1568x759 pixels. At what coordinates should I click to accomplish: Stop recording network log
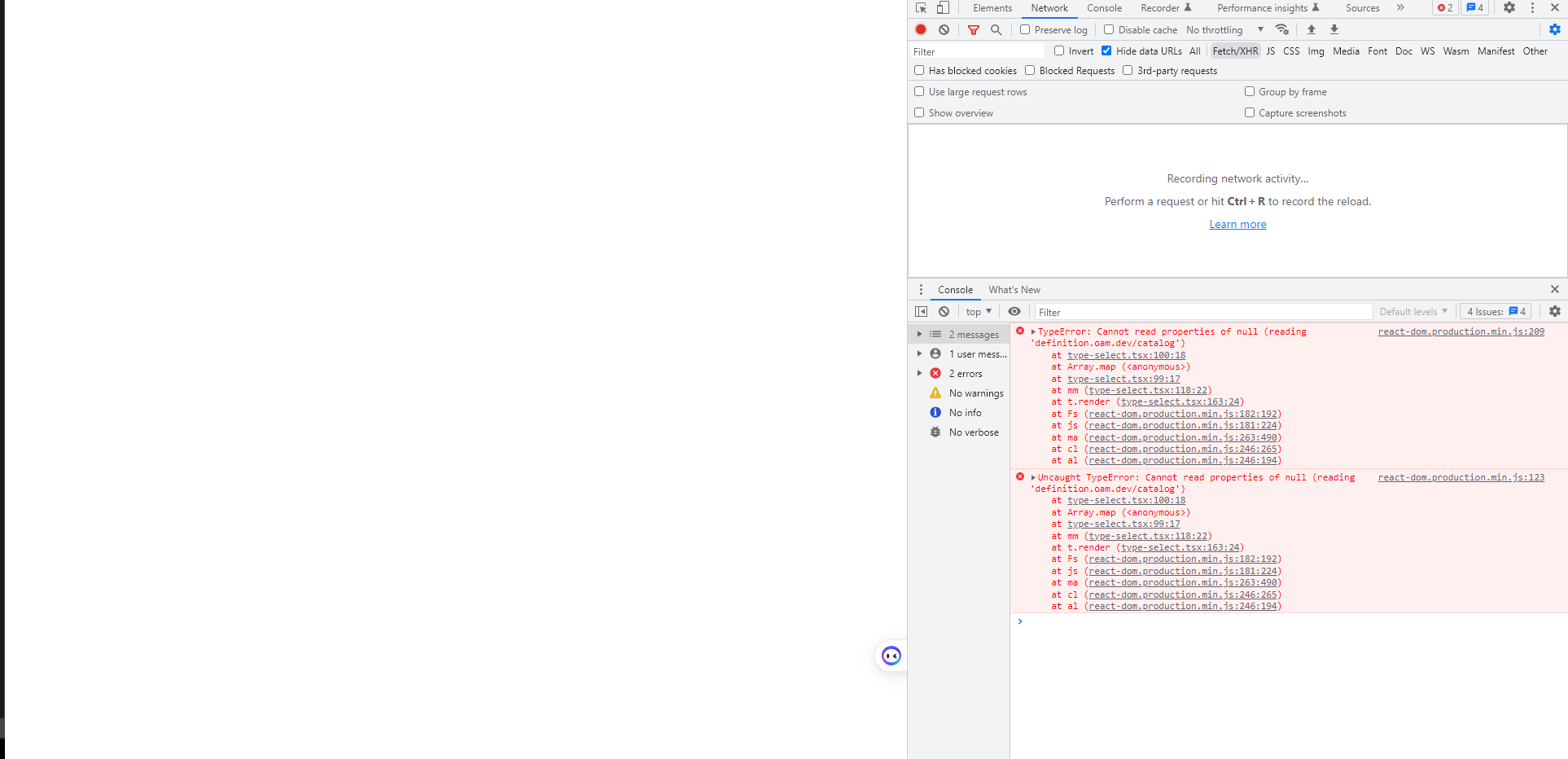click(921, 29)
